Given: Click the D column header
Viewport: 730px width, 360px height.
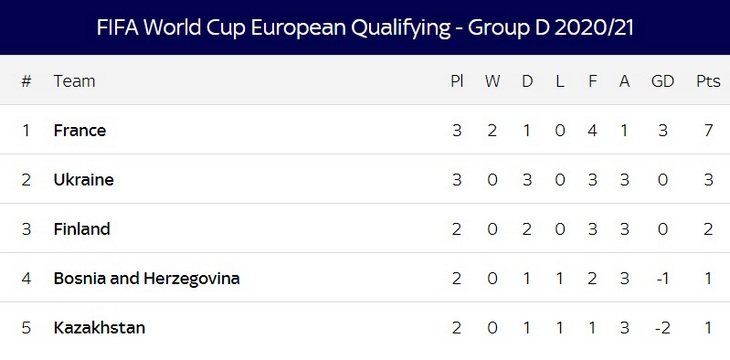Looking at the screenshot, I should (x=527, y=81).
